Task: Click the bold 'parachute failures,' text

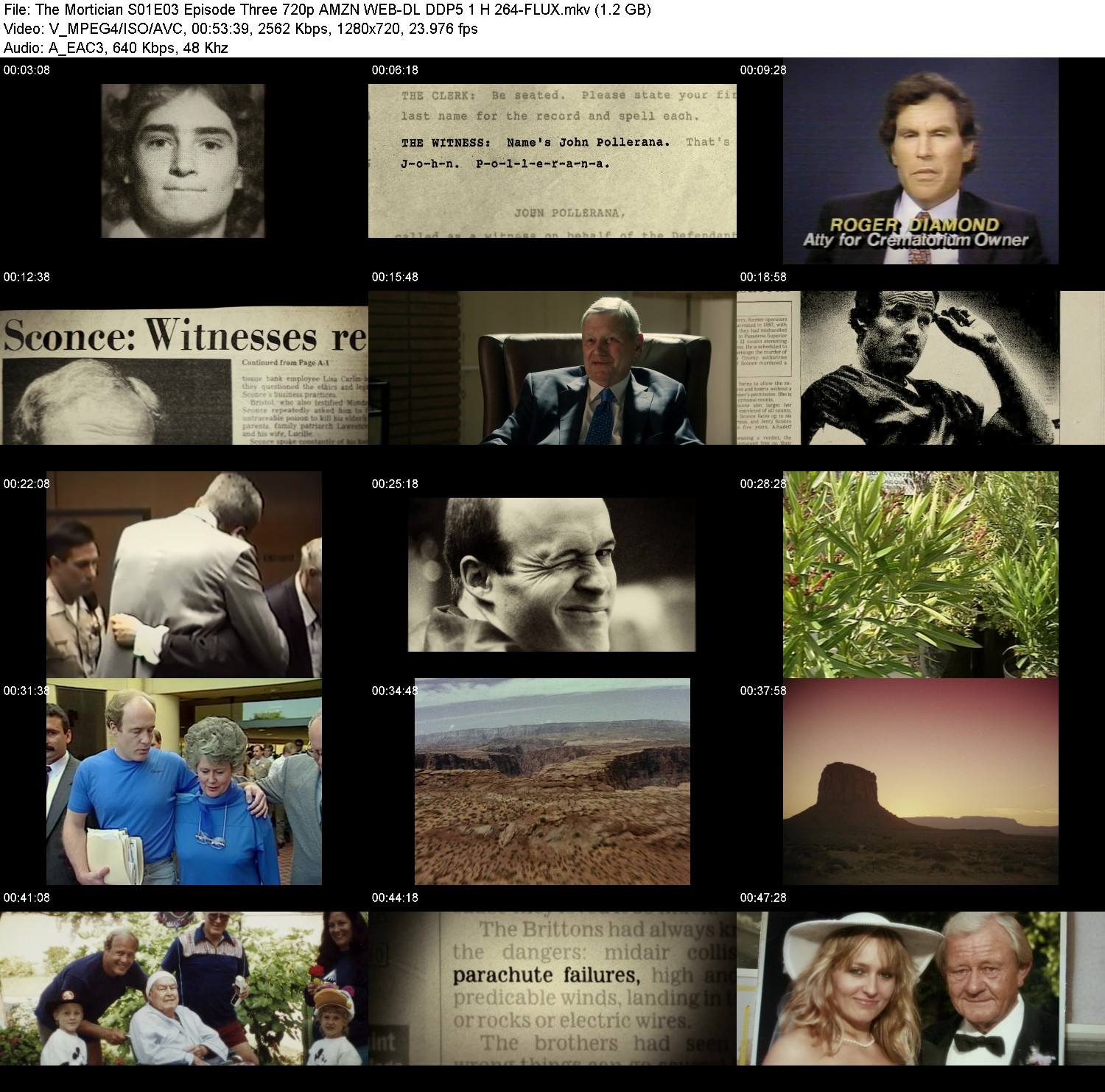Action: 547,976
